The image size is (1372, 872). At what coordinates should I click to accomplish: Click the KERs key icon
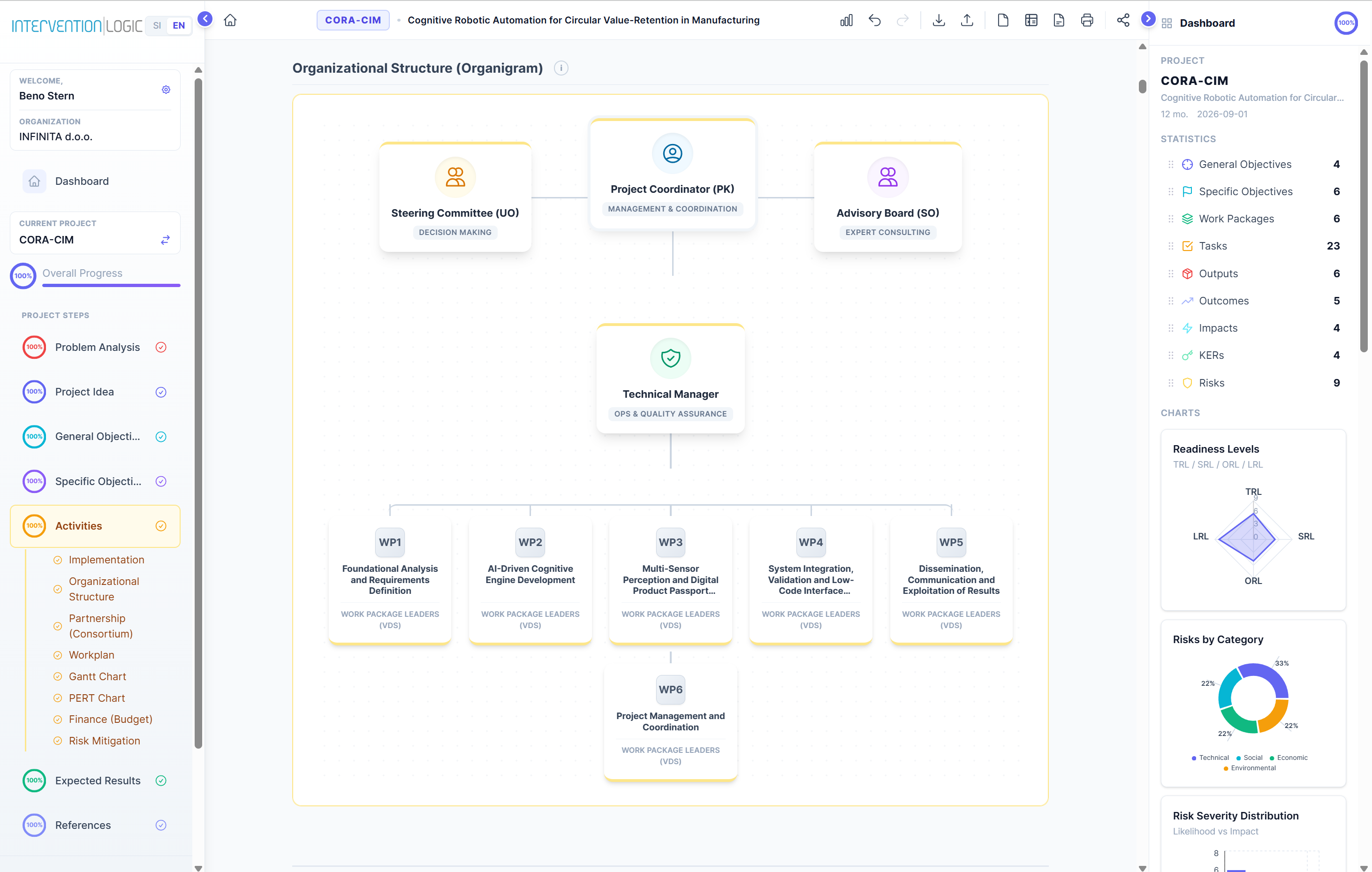pos(1187,356)
